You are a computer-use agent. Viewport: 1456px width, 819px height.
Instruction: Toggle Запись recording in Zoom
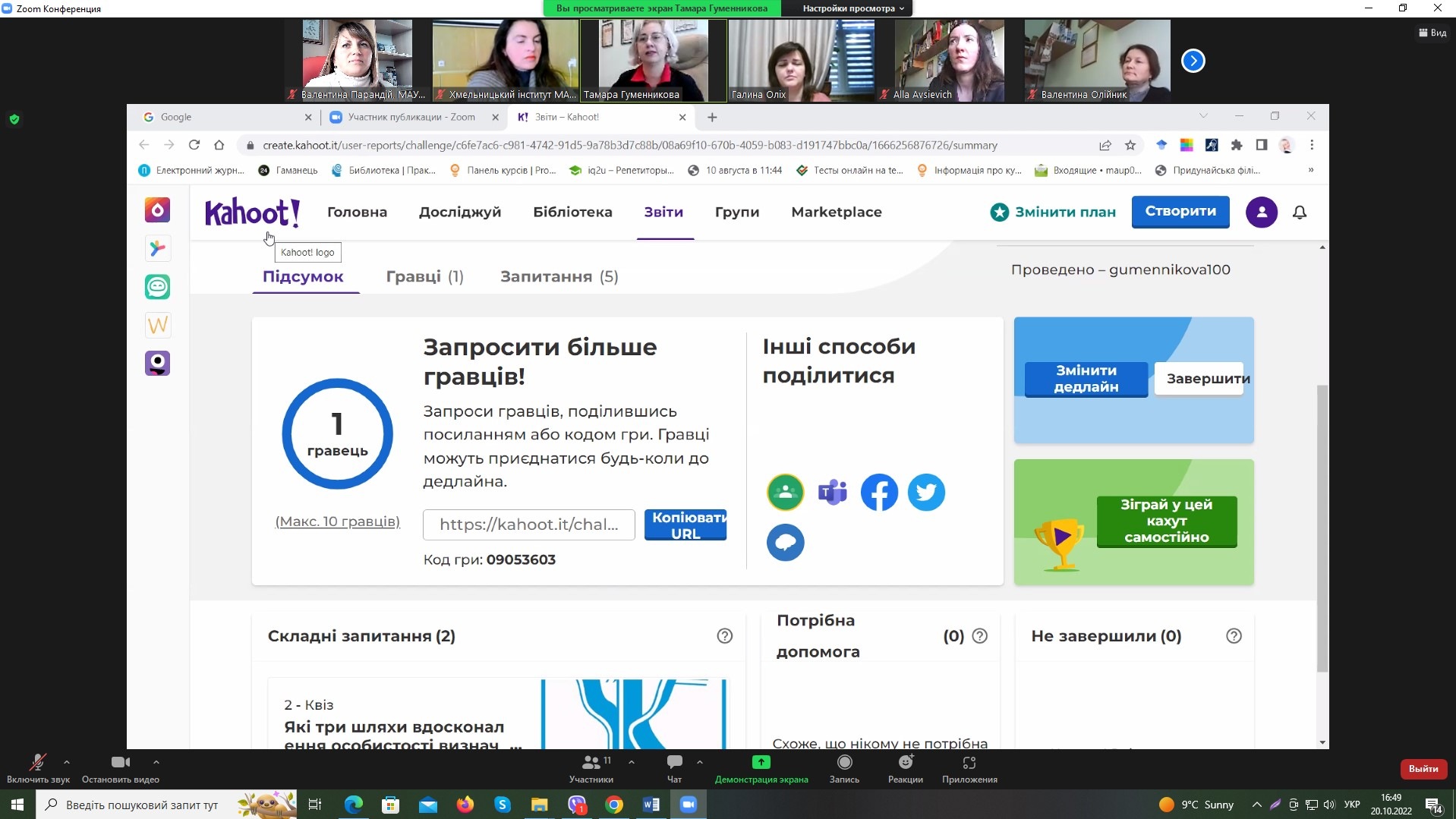click(844, 767)
